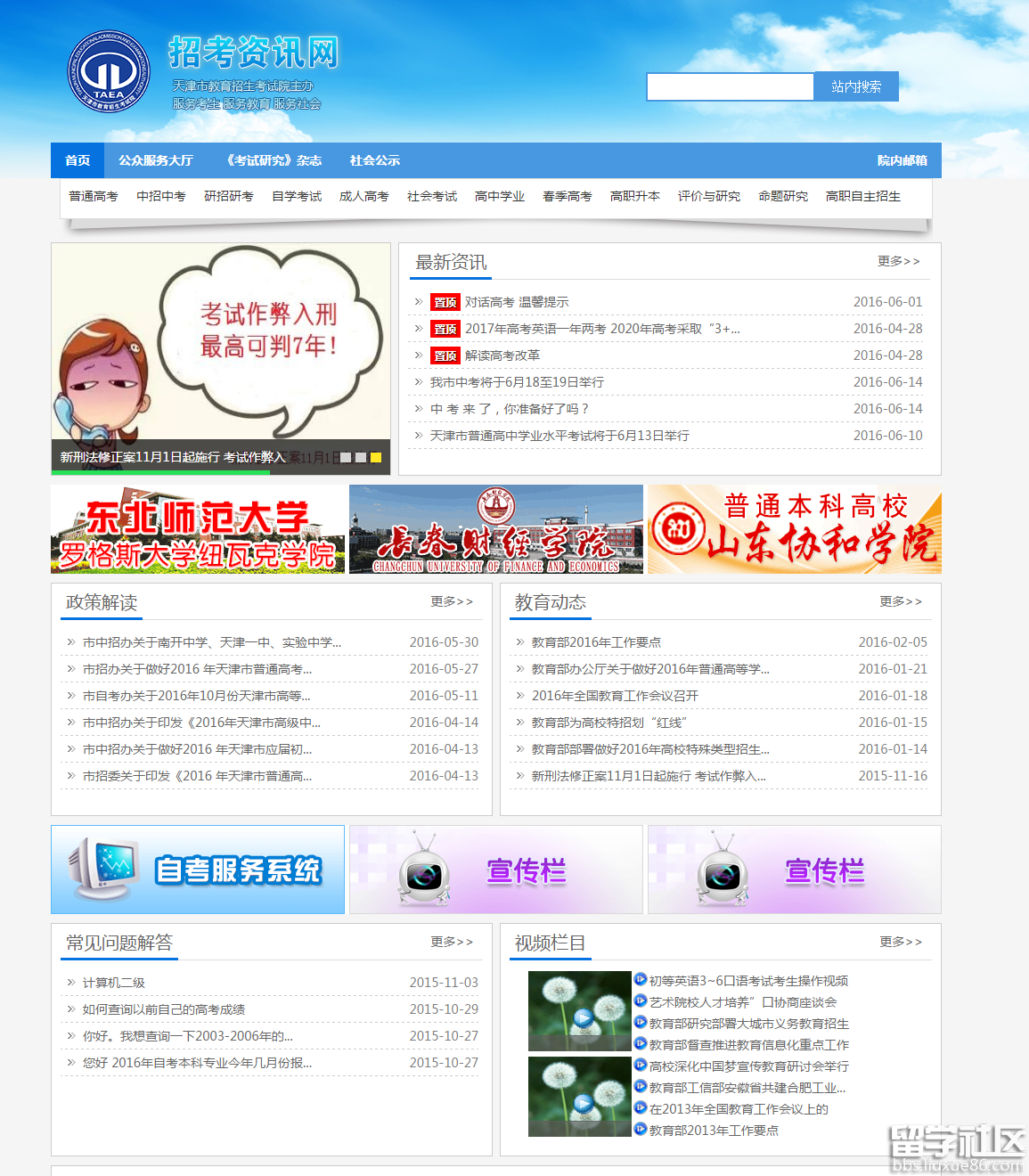Image resolution: width=1029 pixels, height=1176 pixels.
Task: Select the second white carousel slide indicator
Action: [x=361, y=457]
